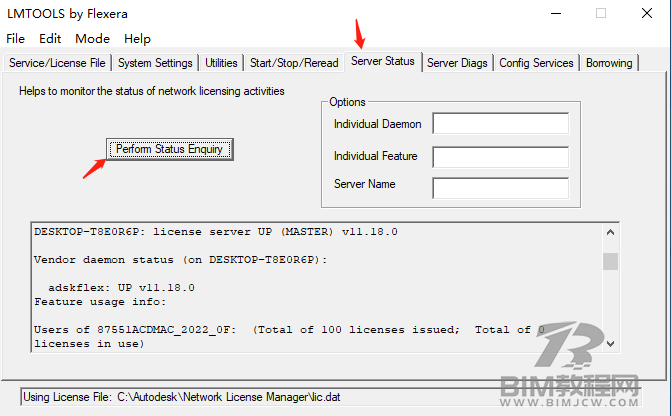The width and height of the screenshot is (671, 416).
Task: Click the status output scrollbar thumb
Action: tap(611, 261)
